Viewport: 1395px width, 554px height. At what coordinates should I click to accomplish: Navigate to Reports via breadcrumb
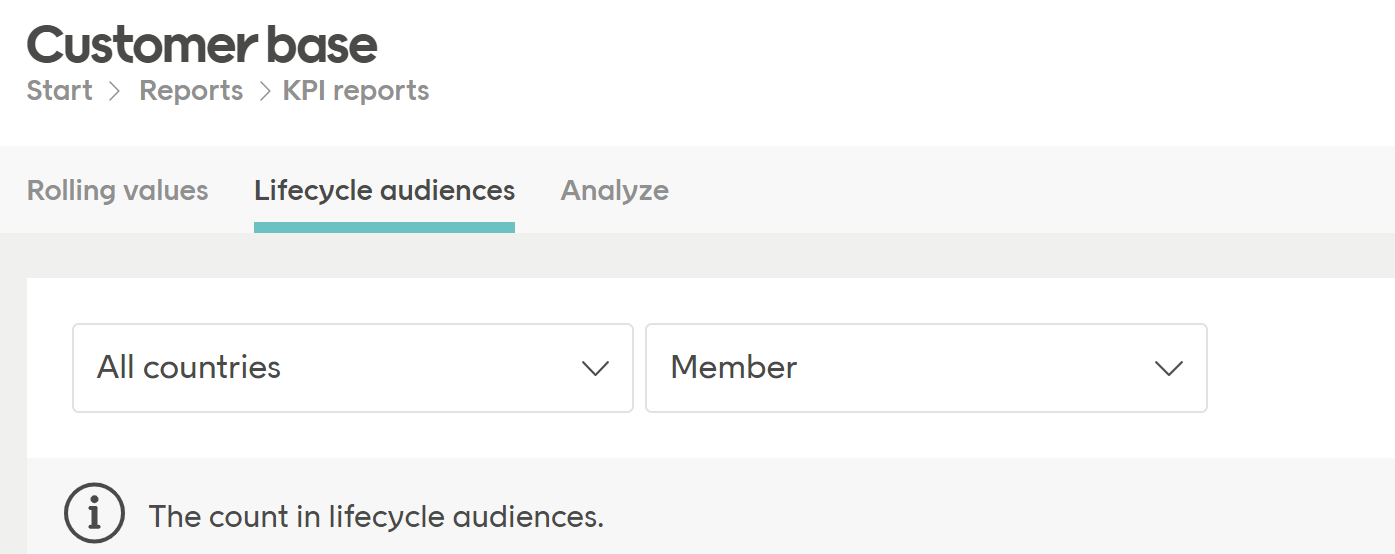click(x=191, y=91)
